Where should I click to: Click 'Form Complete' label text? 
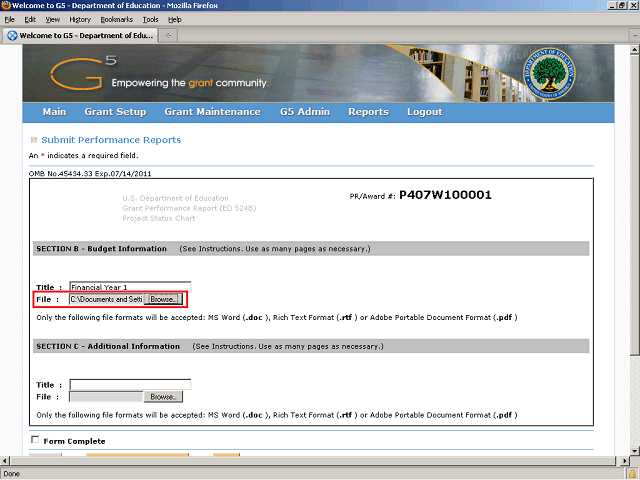pyautogui.click(x=74, y=441)
